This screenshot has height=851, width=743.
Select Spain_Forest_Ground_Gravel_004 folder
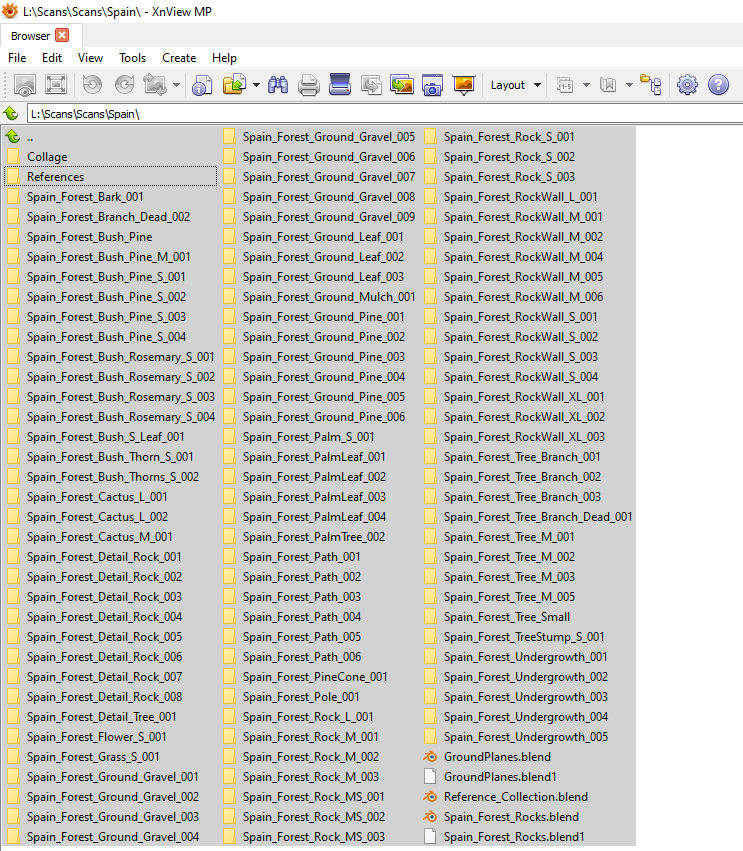111,836
